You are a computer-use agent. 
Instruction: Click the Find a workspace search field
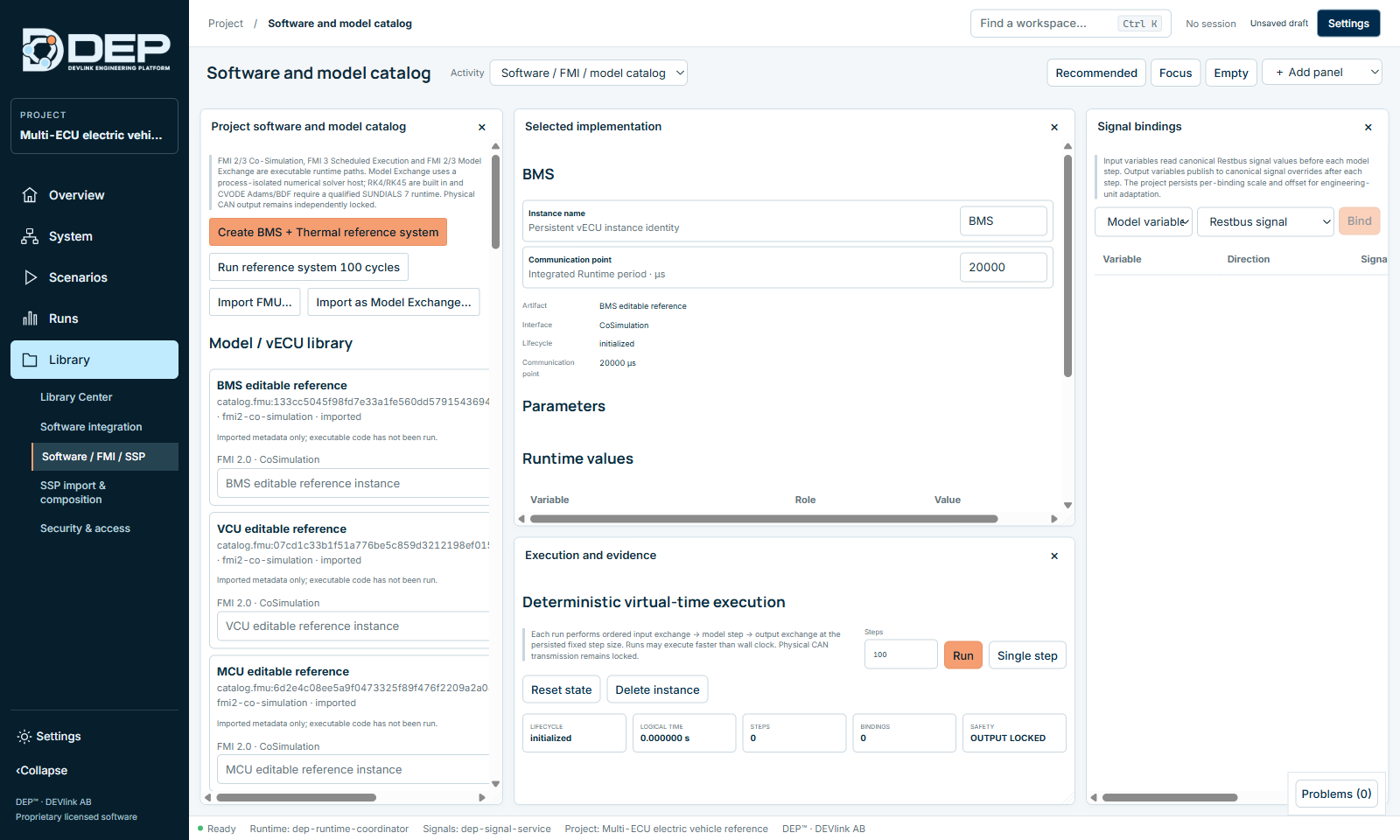[1070, 24]
